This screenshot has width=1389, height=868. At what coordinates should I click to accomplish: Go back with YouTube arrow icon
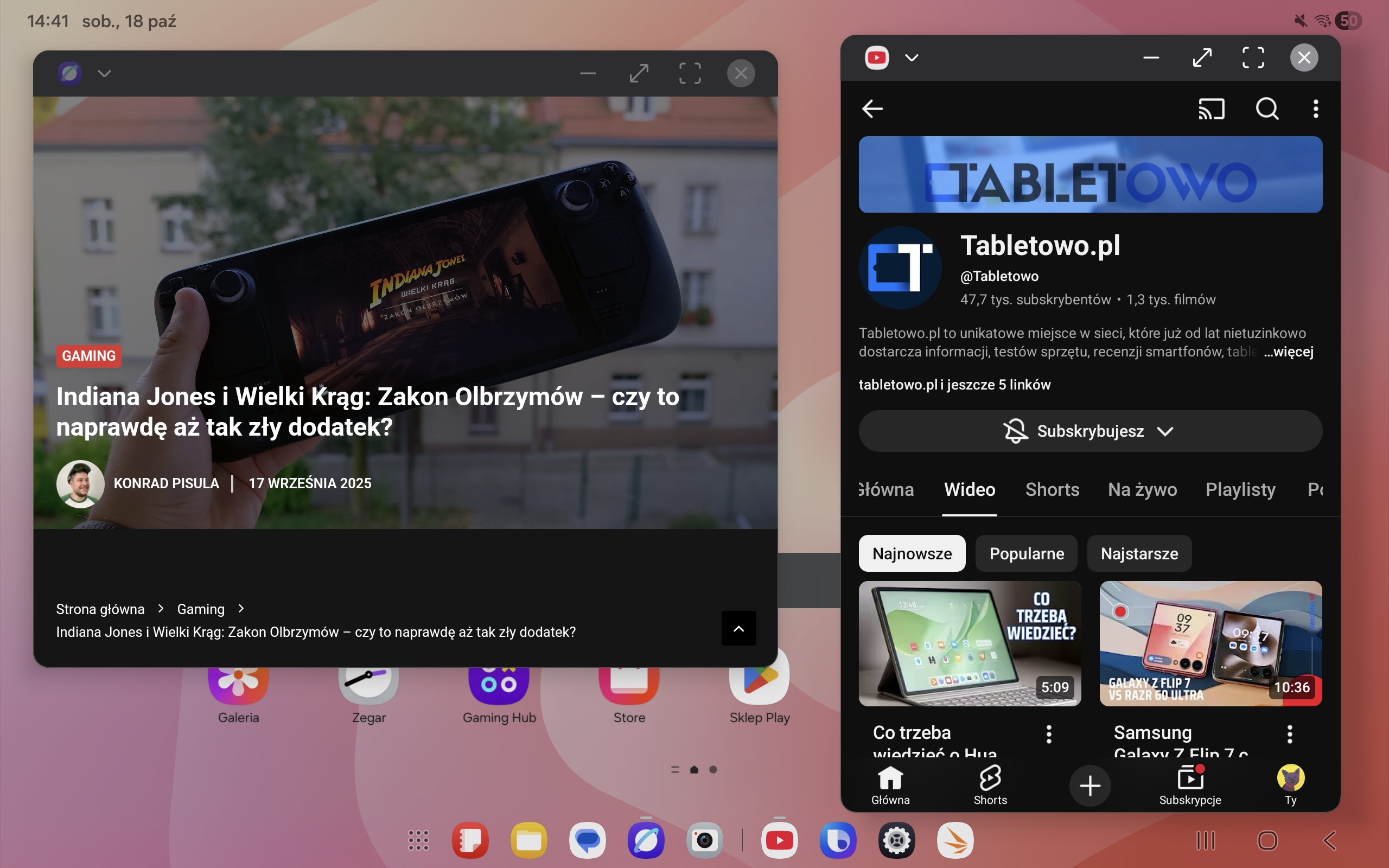(872, 108)
